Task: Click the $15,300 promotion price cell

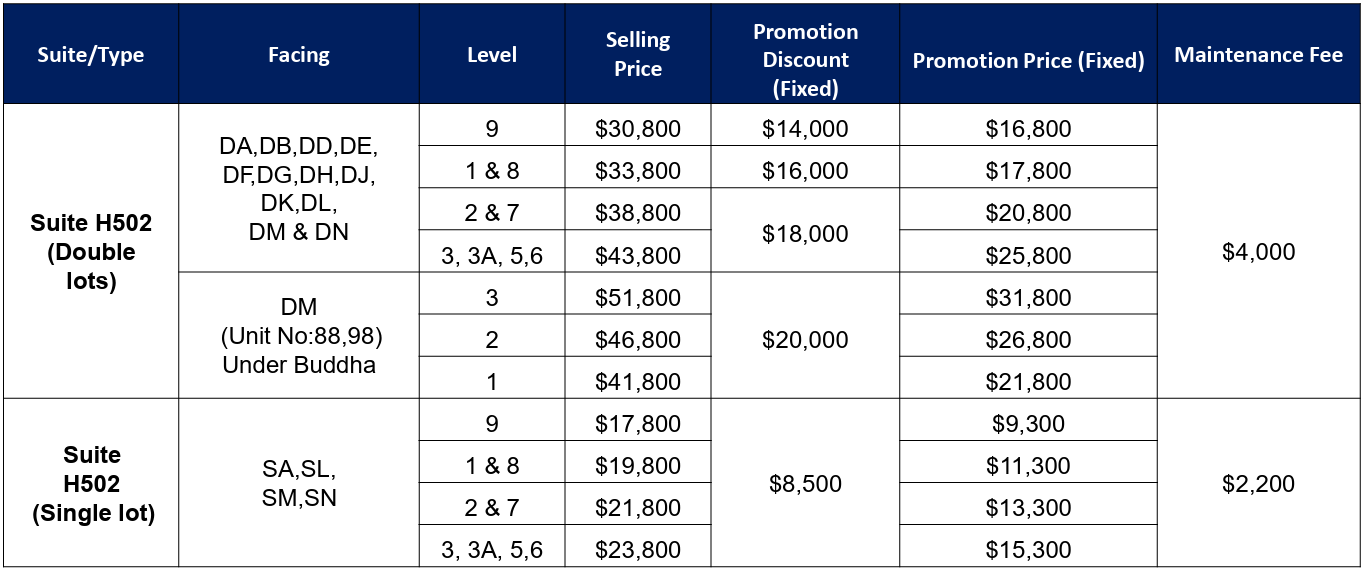Action: click(x=1028, y=549)
